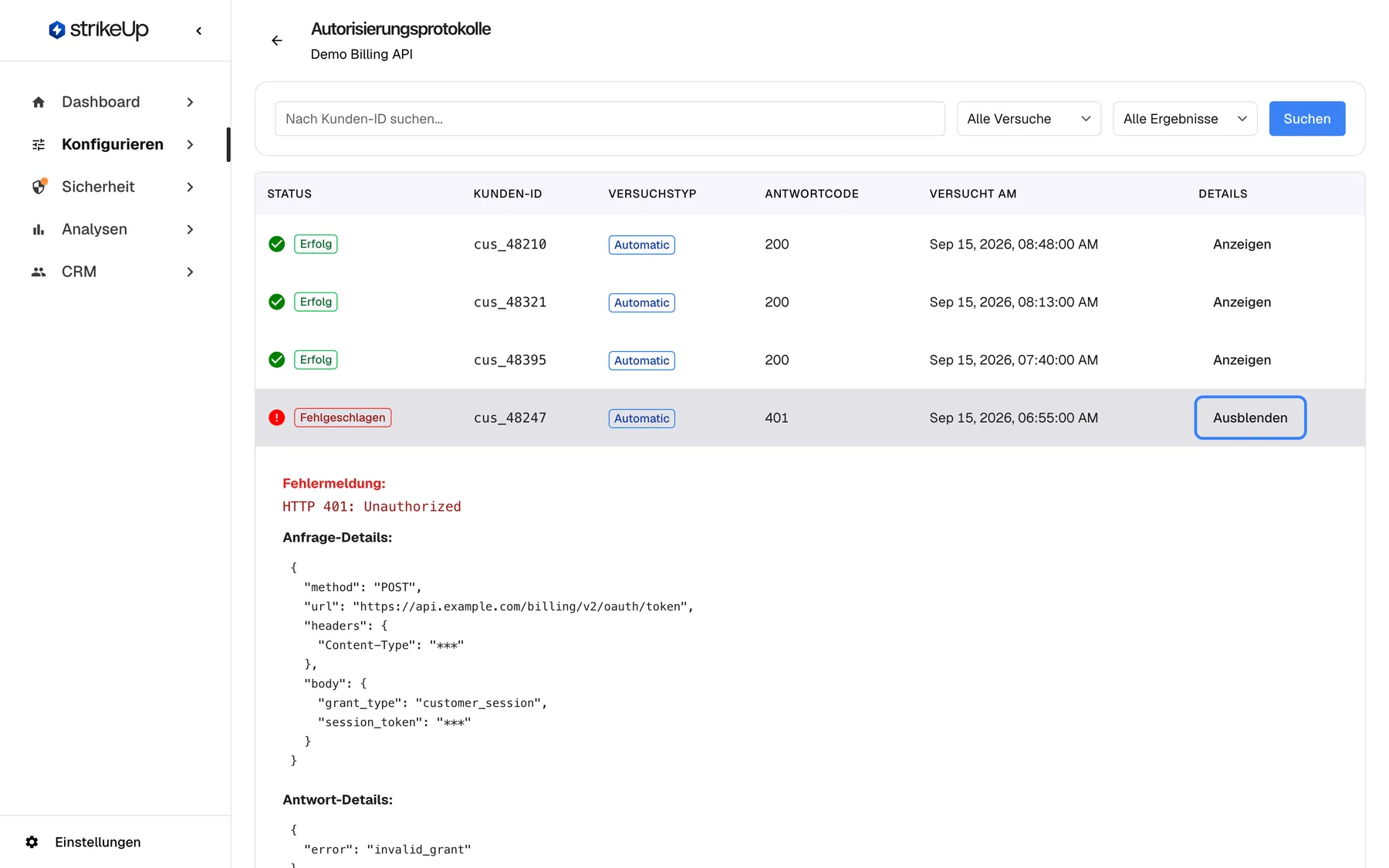Click the VERSUCHT AM column header
The width and height of the screenshot is (1389, 868).
(x=972, y=194)
